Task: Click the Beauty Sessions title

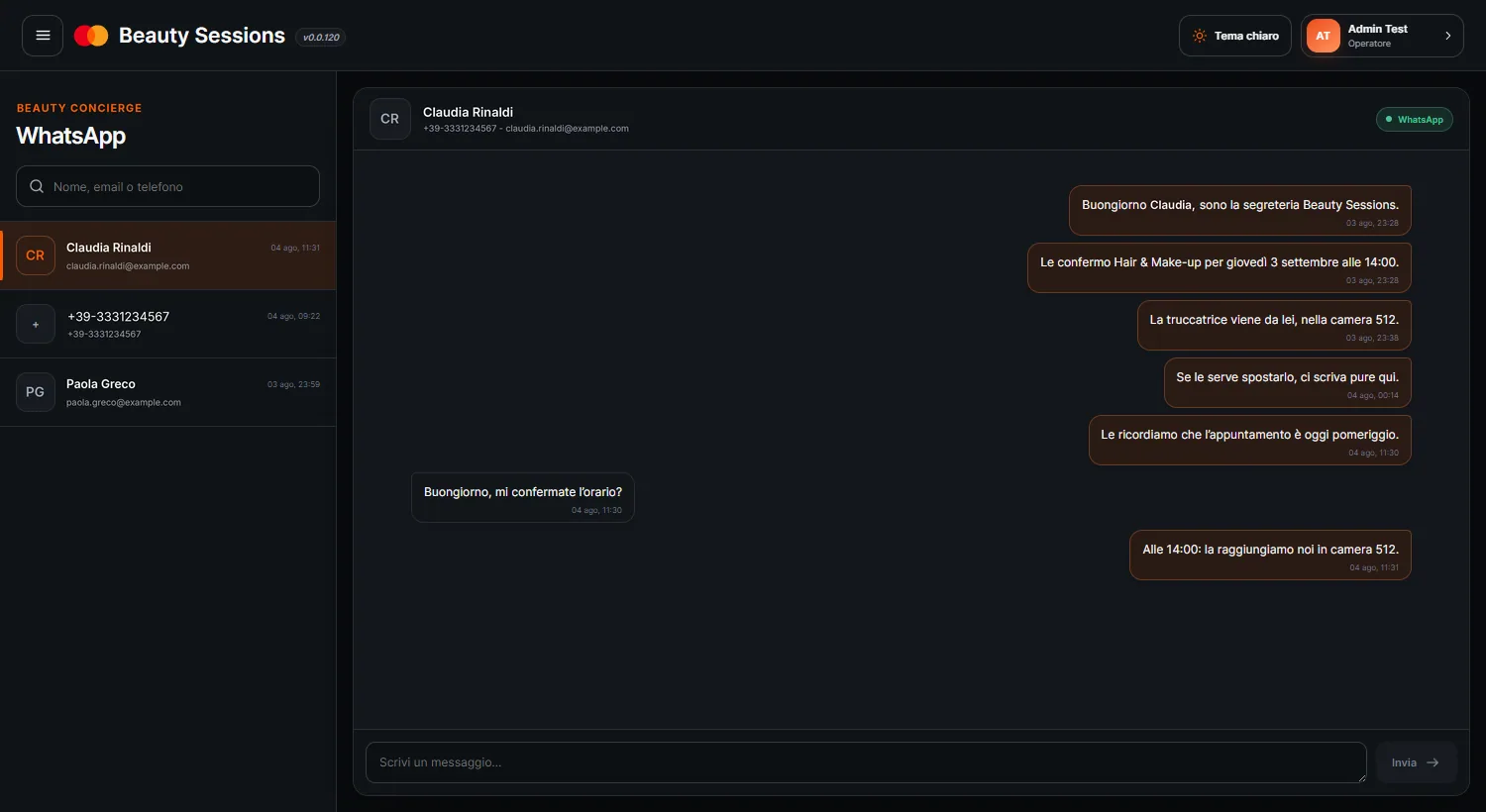Action: pos(202,36)
